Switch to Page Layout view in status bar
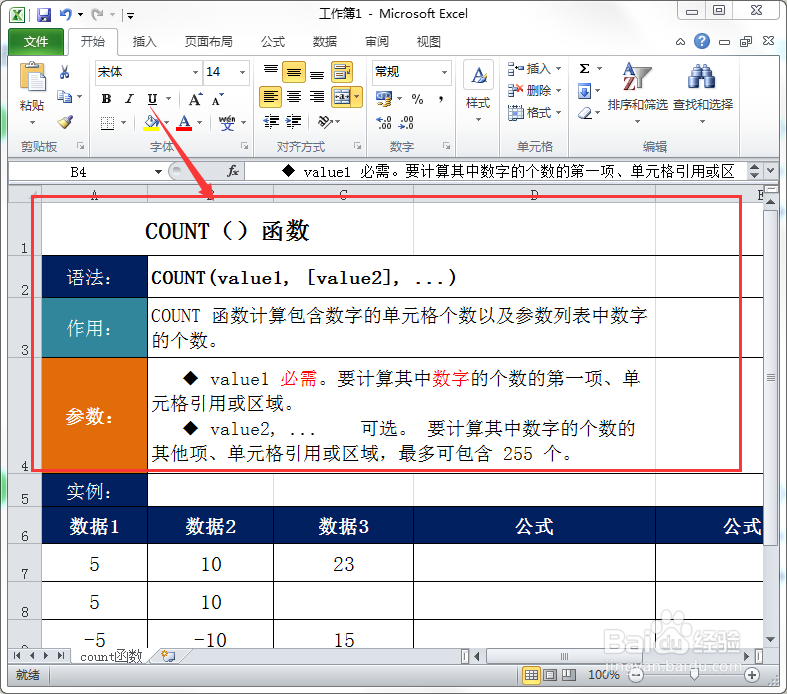Screen dimensions: 787x694 (x=550, y=675)
